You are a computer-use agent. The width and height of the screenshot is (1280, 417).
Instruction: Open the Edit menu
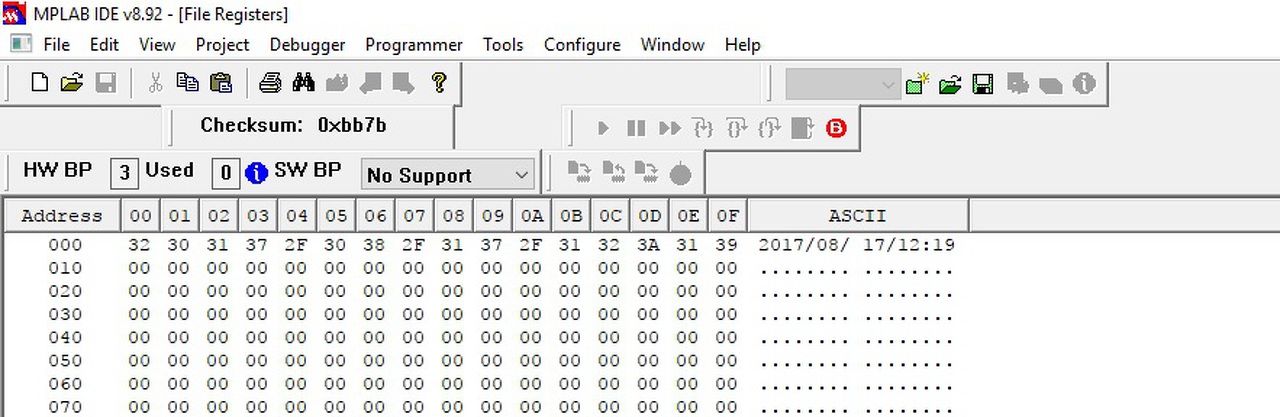[104, 45]
